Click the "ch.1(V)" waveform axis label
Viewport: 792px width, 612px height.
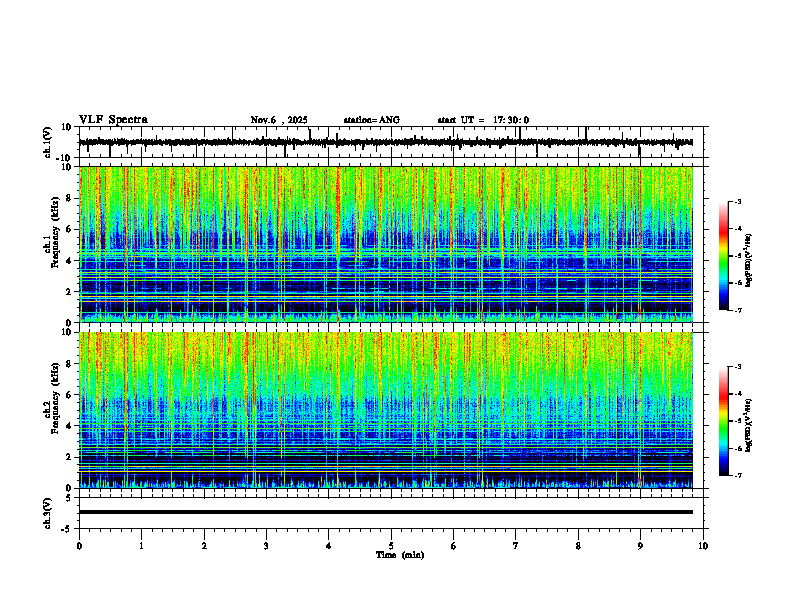pos(48,142)
